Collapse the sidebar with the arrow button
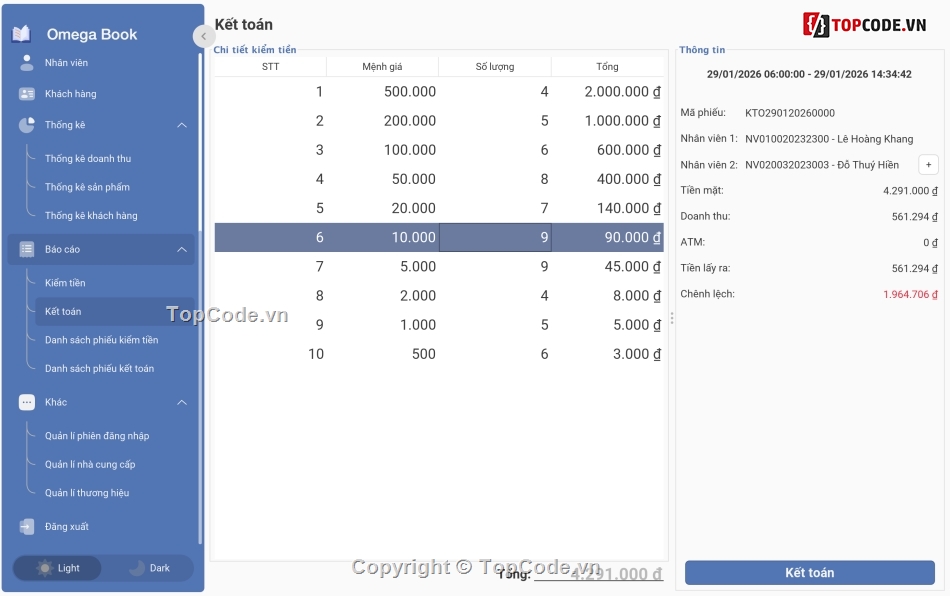 [204, 36]
